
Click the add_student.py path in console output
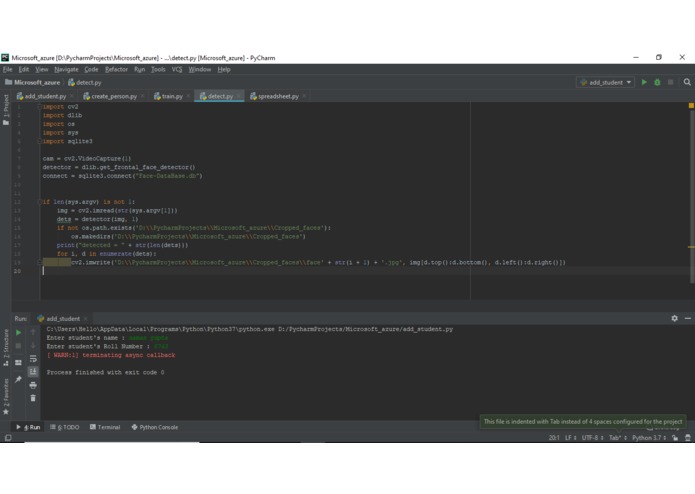click(365, 329)
